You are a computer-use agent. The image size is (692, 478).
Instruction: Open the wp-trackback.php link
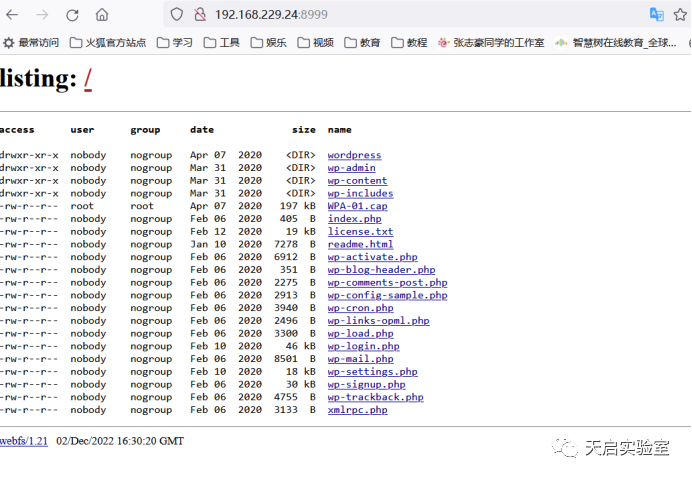376,398
